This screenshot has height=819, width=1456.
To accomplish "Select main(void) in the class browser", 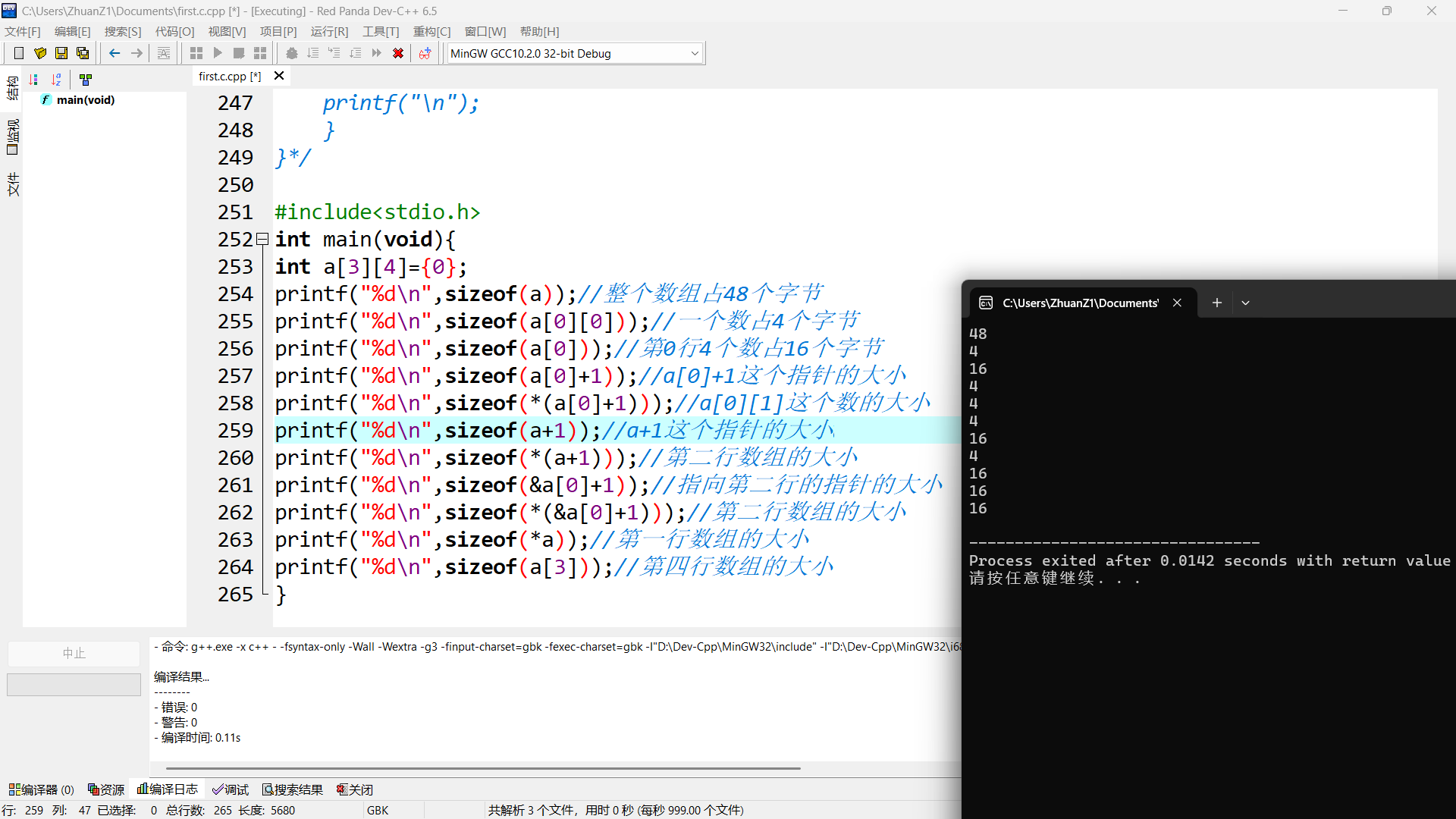I will click(85, 100).
